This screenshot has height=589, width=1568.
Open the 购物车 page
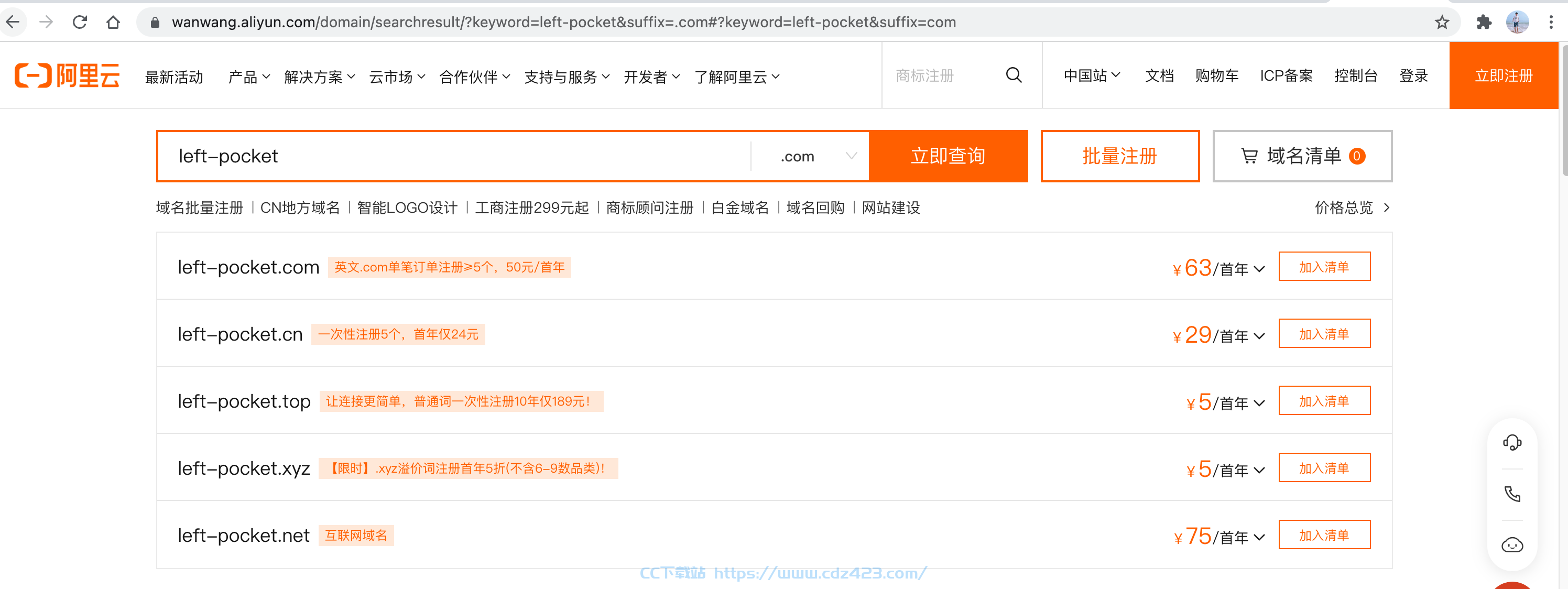(x=1217, y=75)
